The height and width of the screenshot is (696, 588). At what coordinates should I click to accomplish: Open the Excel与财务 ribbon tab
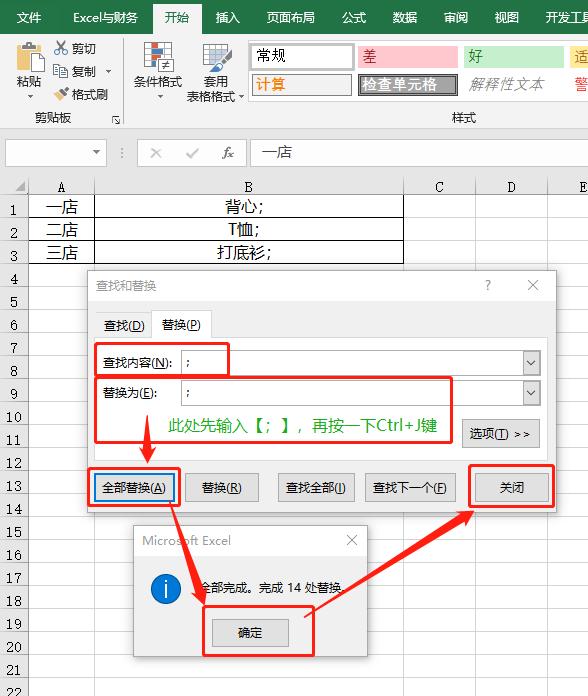(105, 17)
